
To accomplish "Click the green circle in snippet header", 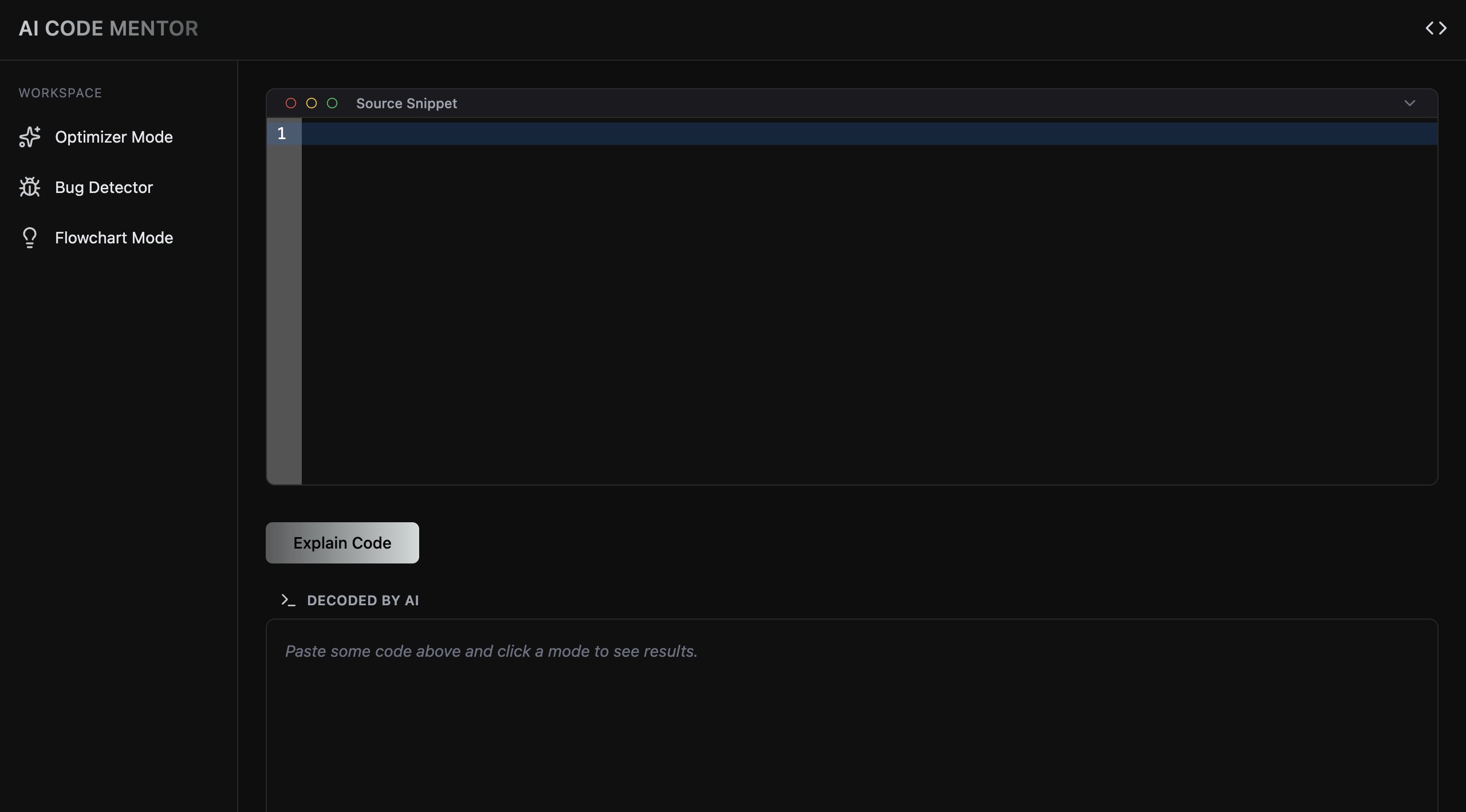I will click(x=332, y=103).
